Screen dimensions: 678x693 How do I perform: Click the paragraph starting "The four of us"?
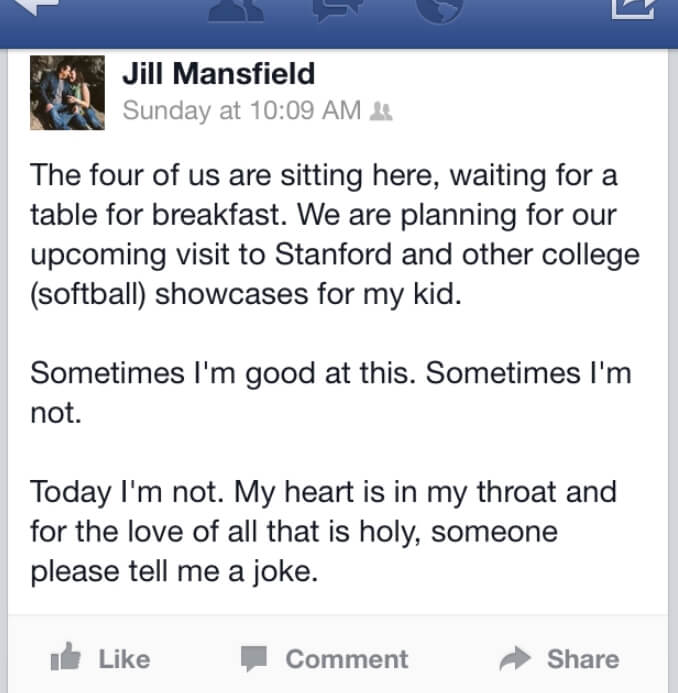(x=335, y=235)
